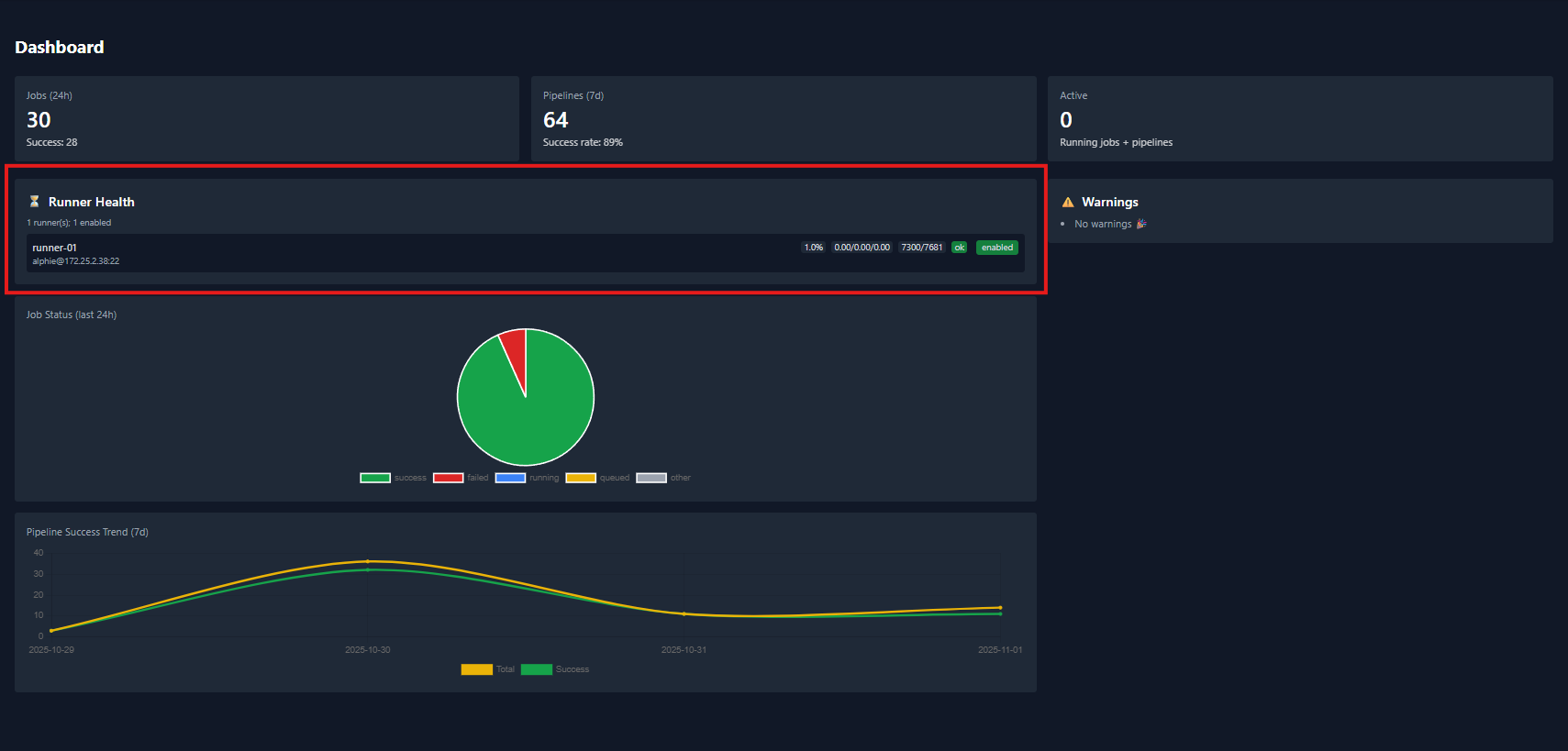Click the 2025-10-31 axis date label
Screen dimensions: 1568x751
click(684, 650)
